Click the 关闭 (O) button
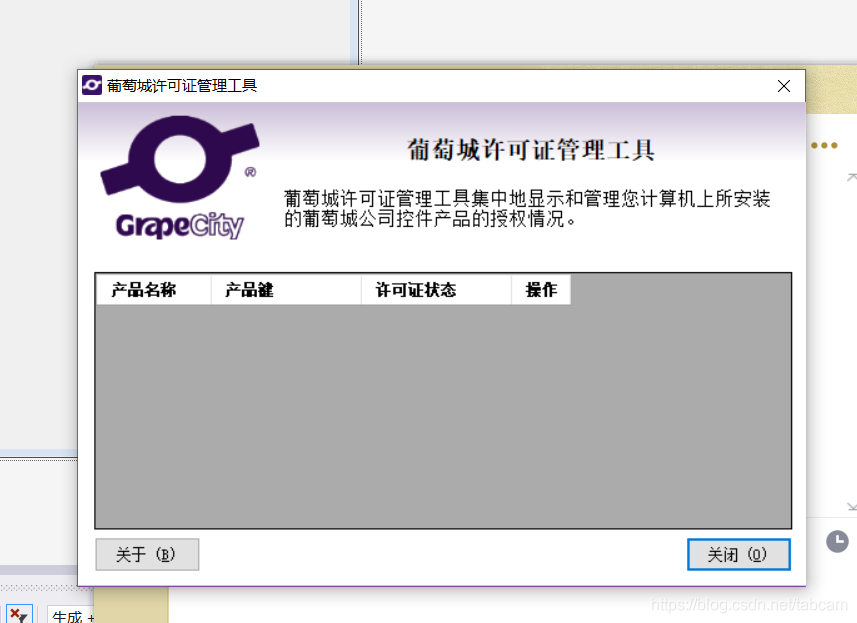Viewport: 857px width, 623px height. coord(738,555)
